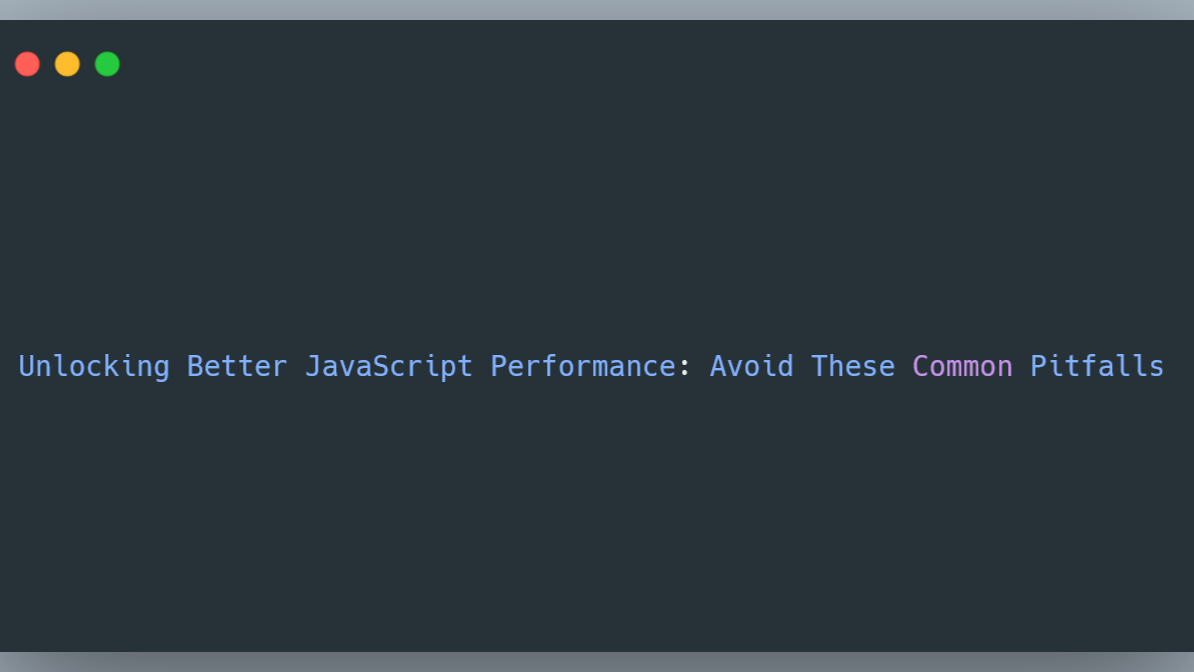Click the capital "P" in "Pitfalls"
Image resolution: width=1194 pixels, height=672 pixels.
coord(1039,366)
